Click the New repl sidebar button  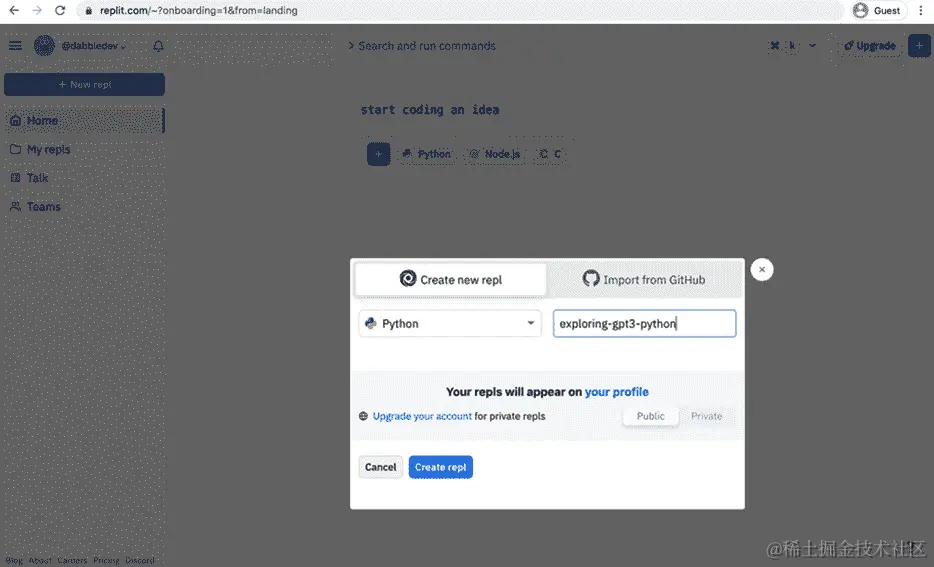pos(85,85)
